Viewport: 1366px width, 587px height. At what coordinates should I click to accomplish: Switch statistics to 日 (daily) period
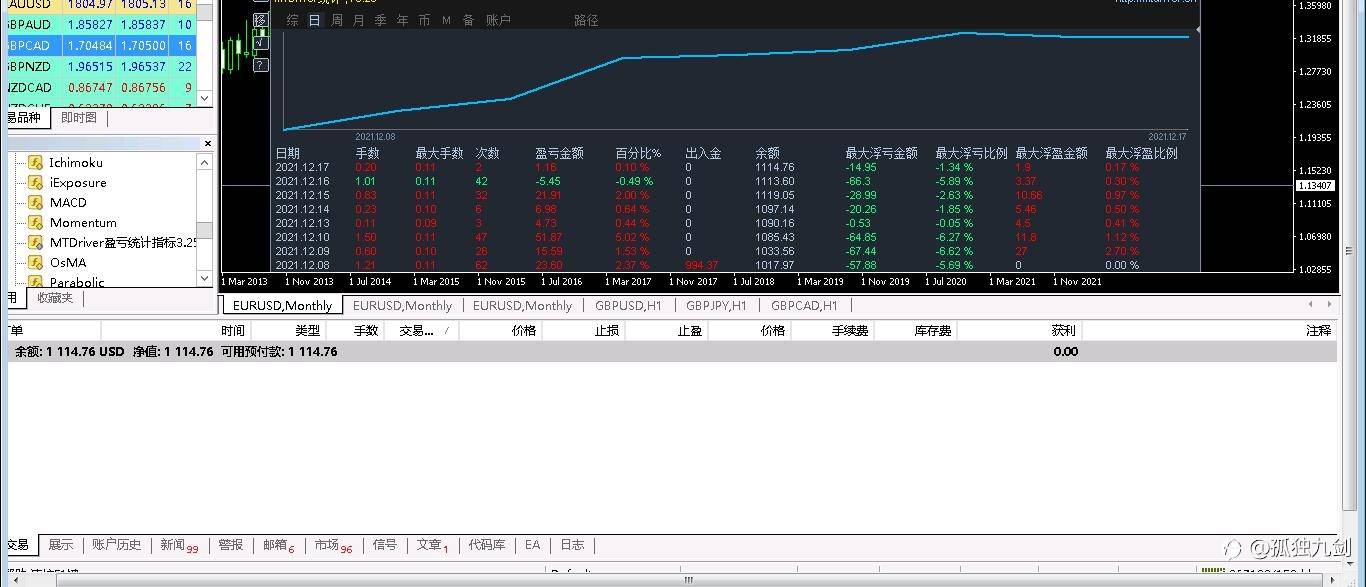315,20
